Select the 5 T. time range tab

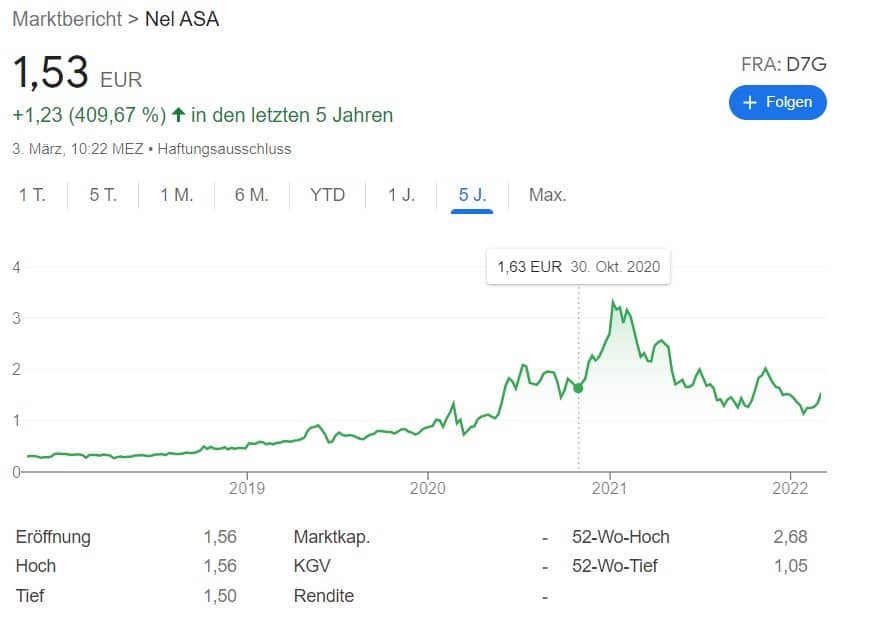(x=103, y=195)
